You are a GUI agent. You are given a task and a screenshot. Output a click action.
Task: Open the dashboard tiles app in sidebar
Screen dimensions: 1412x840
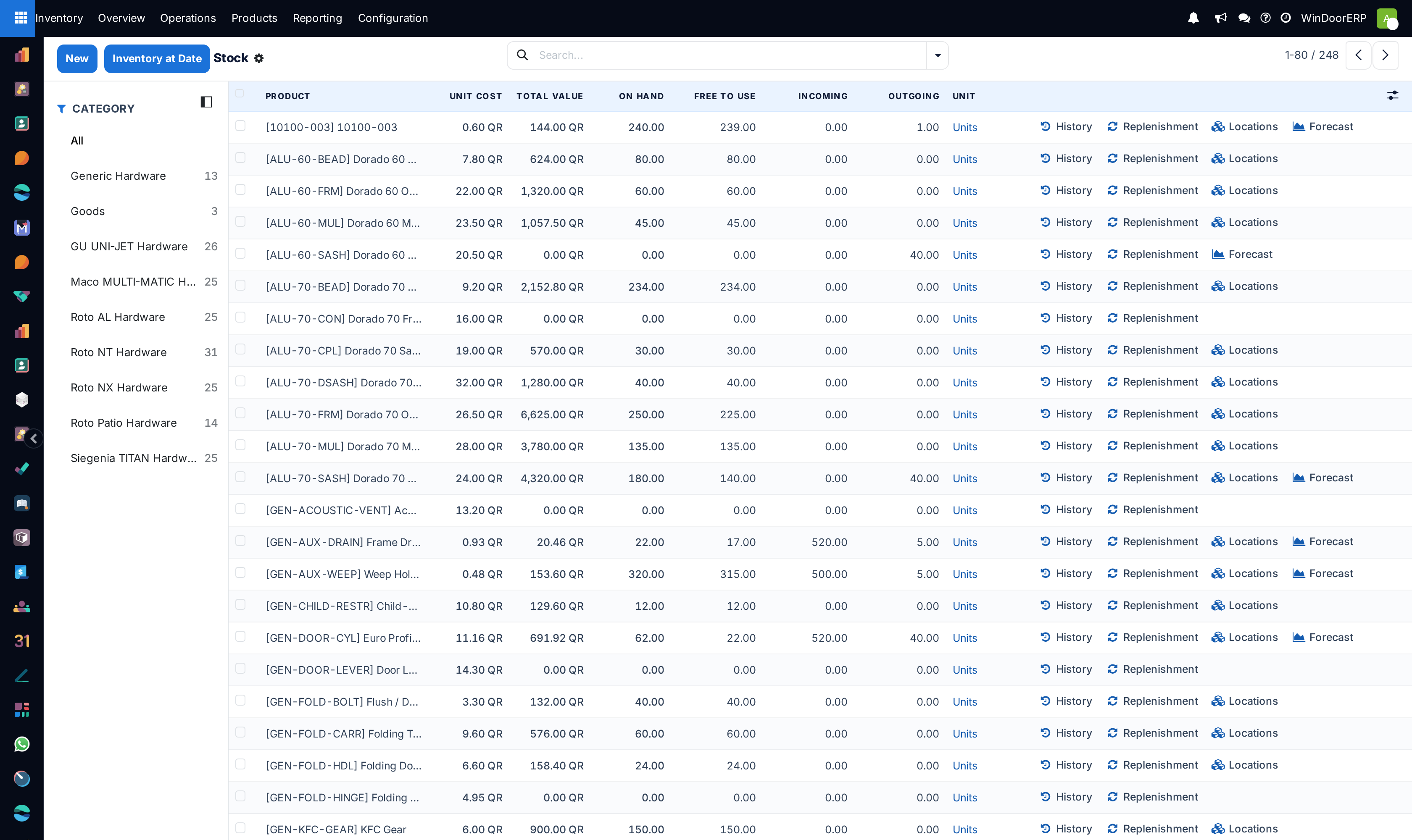(x=21, y=709)
